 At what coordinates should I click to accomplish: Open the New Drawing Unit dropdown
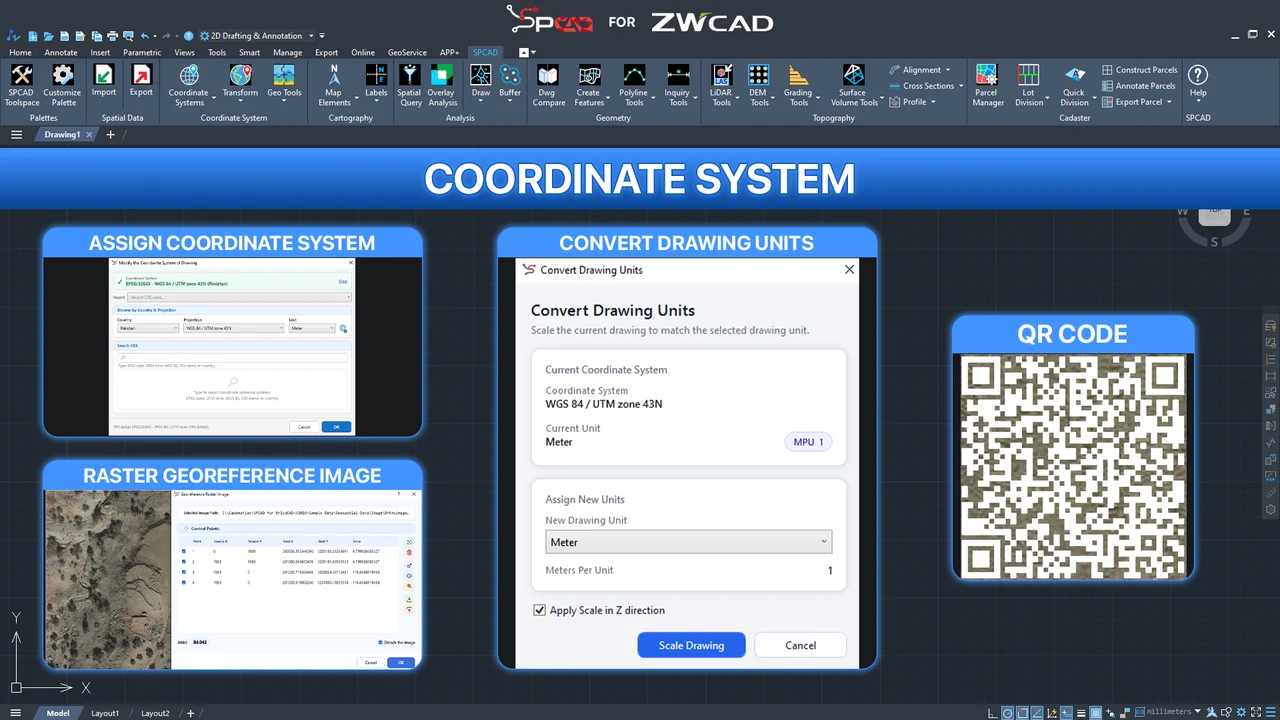pyautogui.click(x=689, y=542)
